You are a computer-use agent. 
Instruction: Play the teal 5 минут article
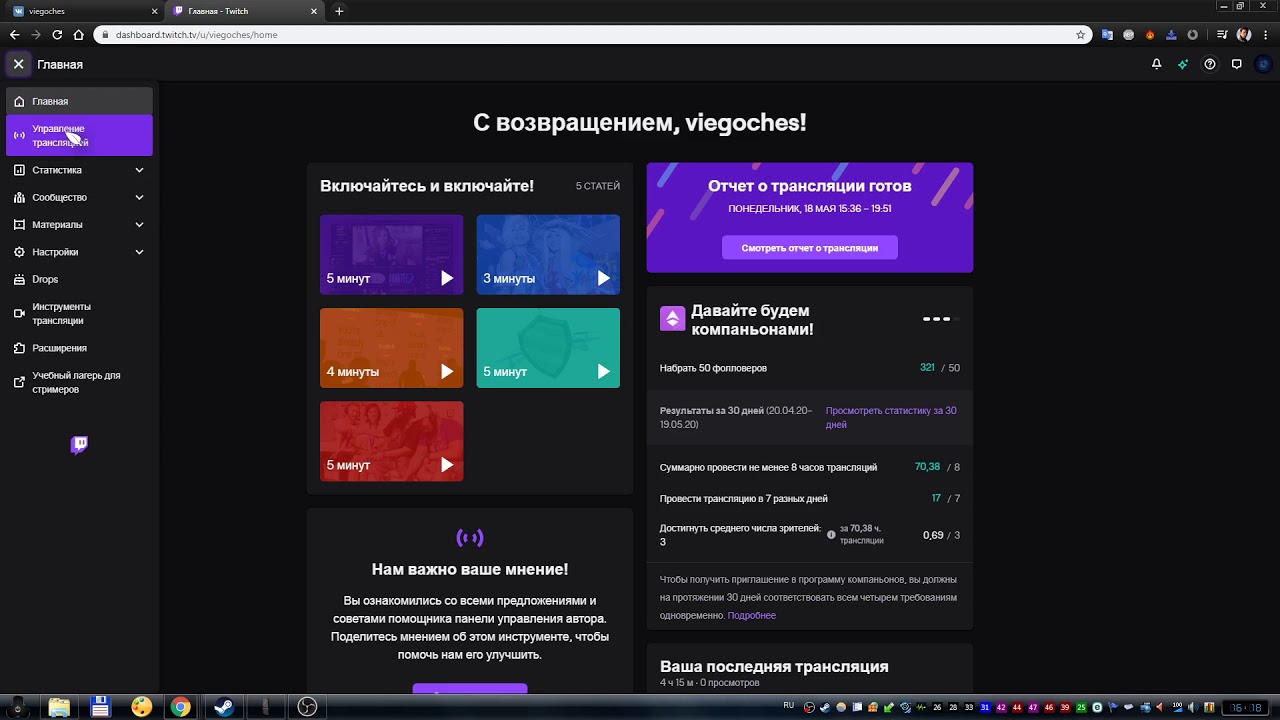(x=548, y=347)
